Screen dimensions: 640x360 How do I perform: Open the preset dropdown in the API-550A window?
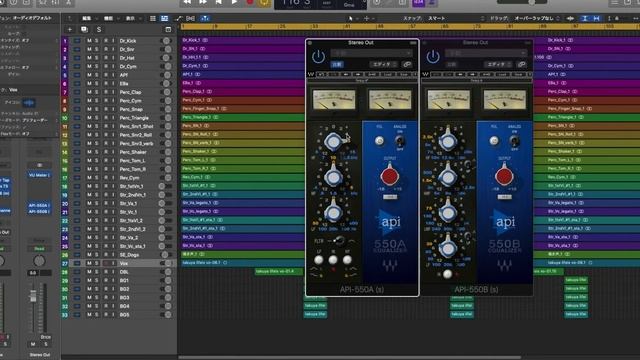pos(371,53)
